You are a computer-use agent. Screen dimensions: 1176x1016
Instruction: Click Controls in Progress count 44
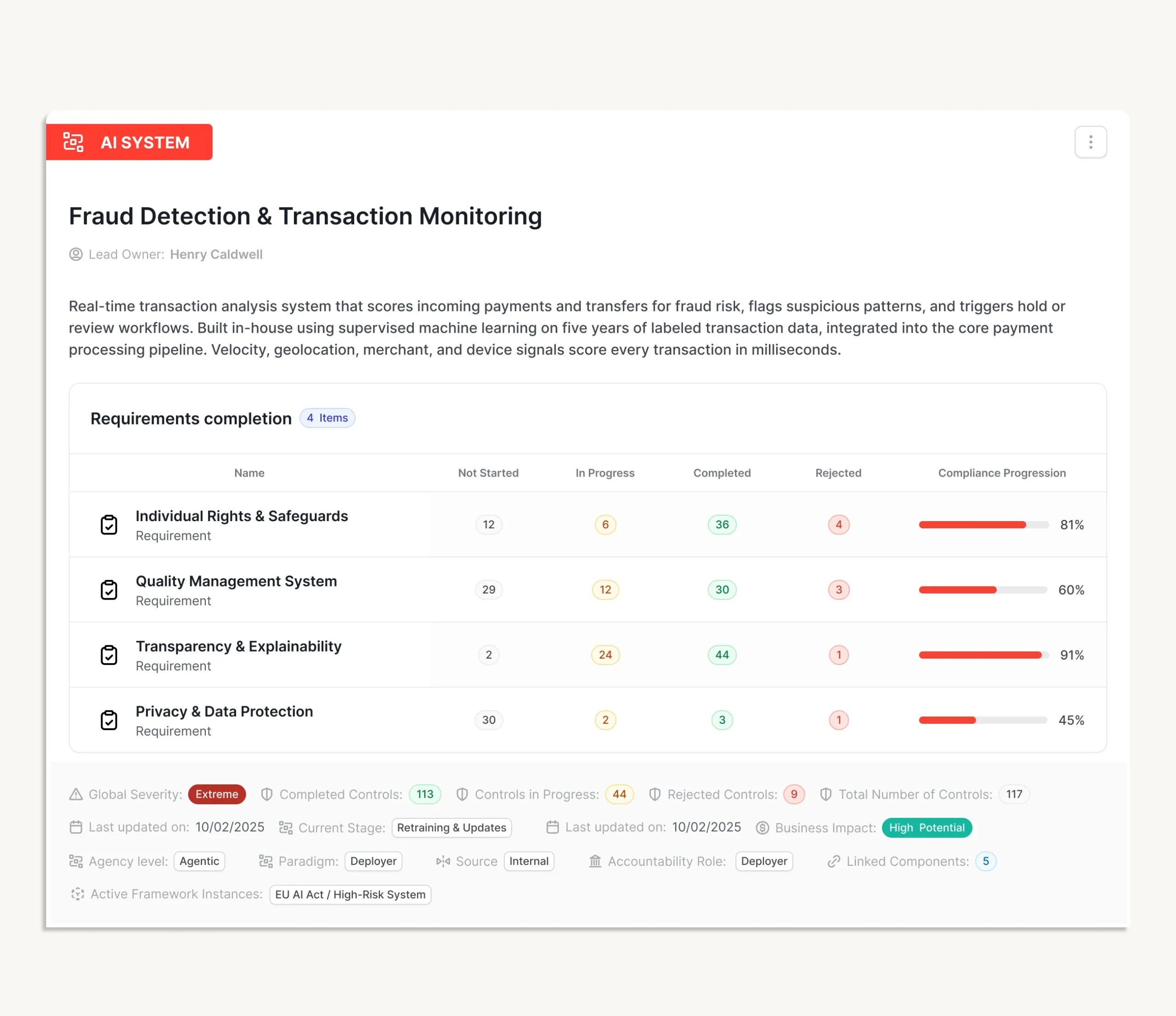tap(619, 794)
